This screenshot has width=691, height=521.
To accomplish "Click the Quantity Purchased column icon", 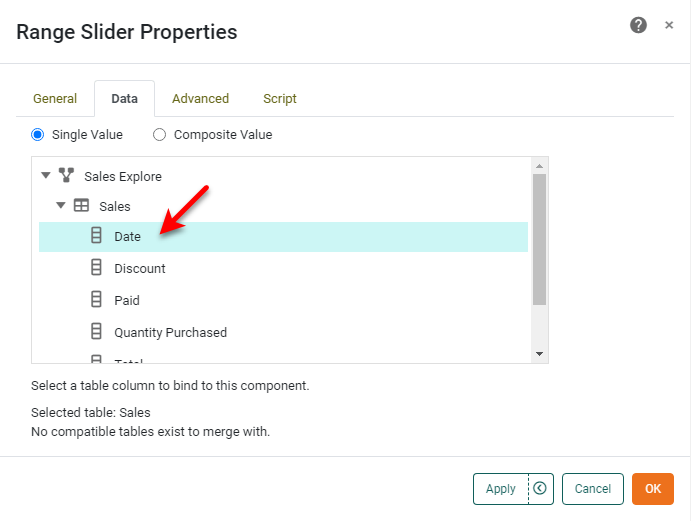I will coord(97,332).
